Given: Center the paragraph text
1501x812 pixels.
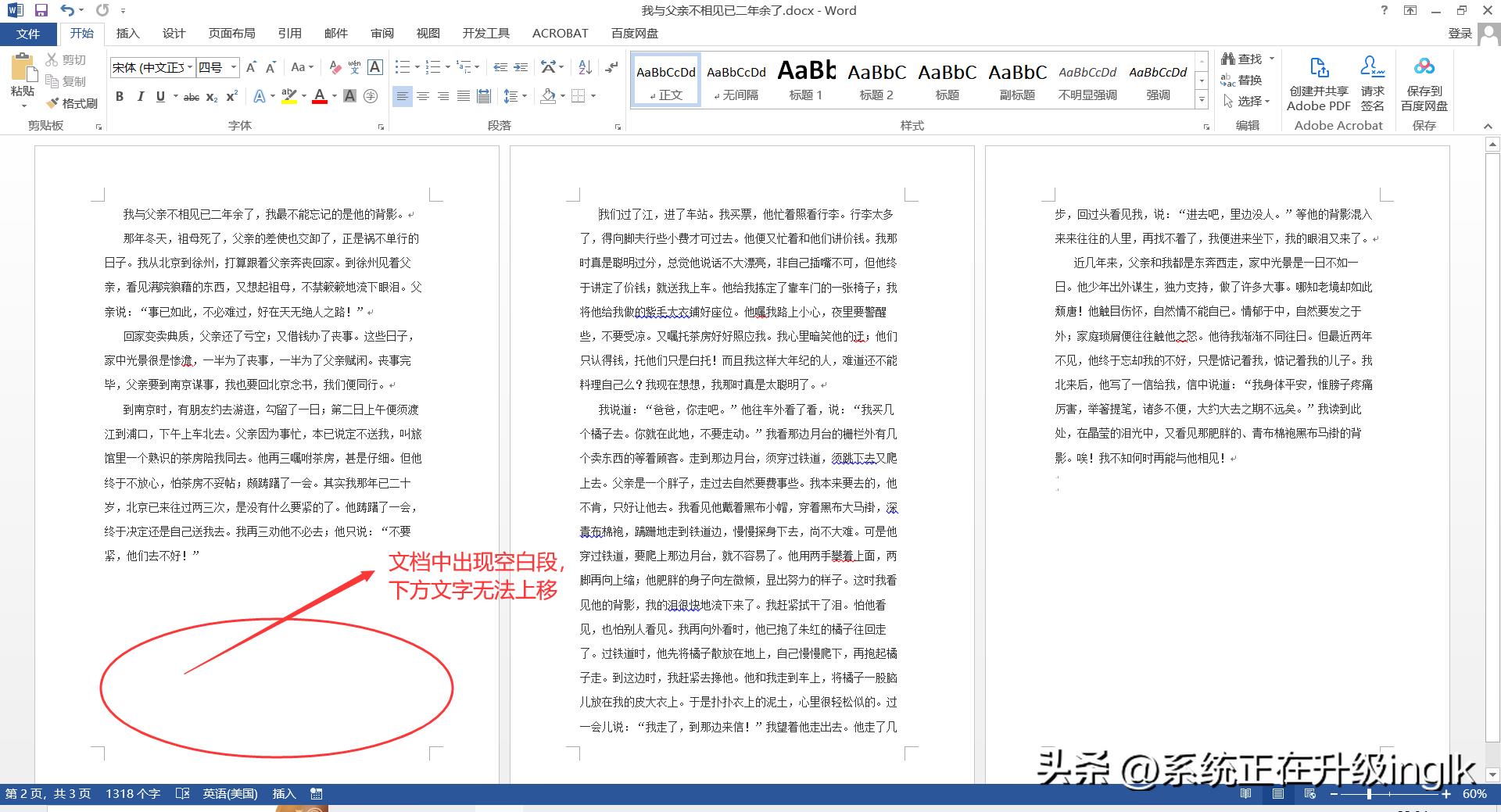Looking at the screenshot, I should (423, 97).
